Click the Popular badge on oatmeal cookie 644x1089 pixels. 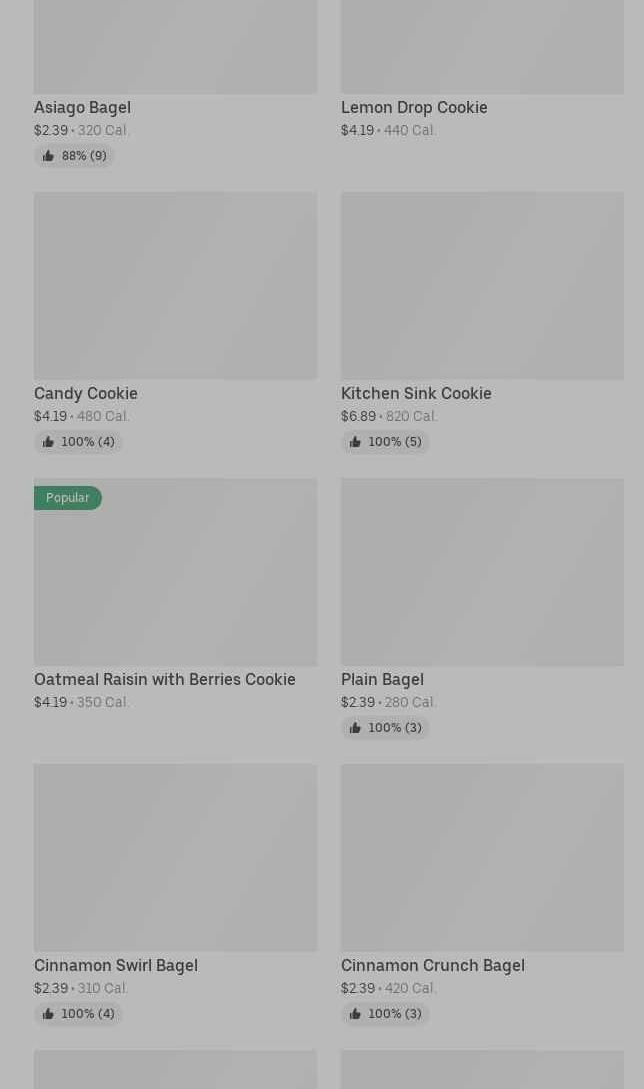tap(68, 498)
